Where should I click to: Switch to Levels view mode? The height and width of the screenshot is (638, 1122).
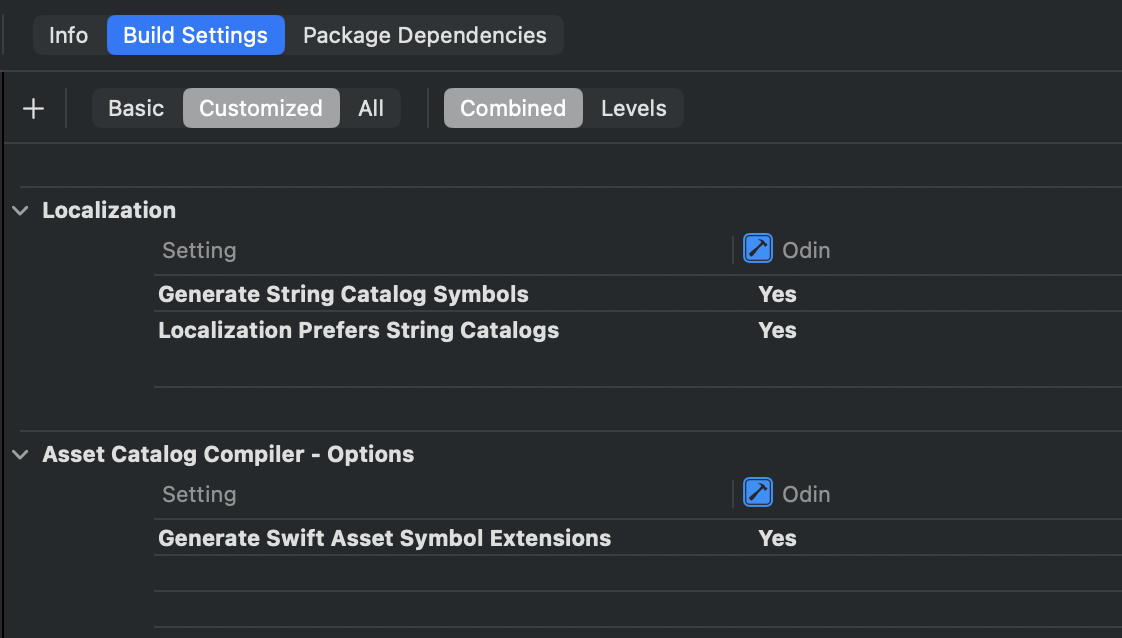point(633,108)
